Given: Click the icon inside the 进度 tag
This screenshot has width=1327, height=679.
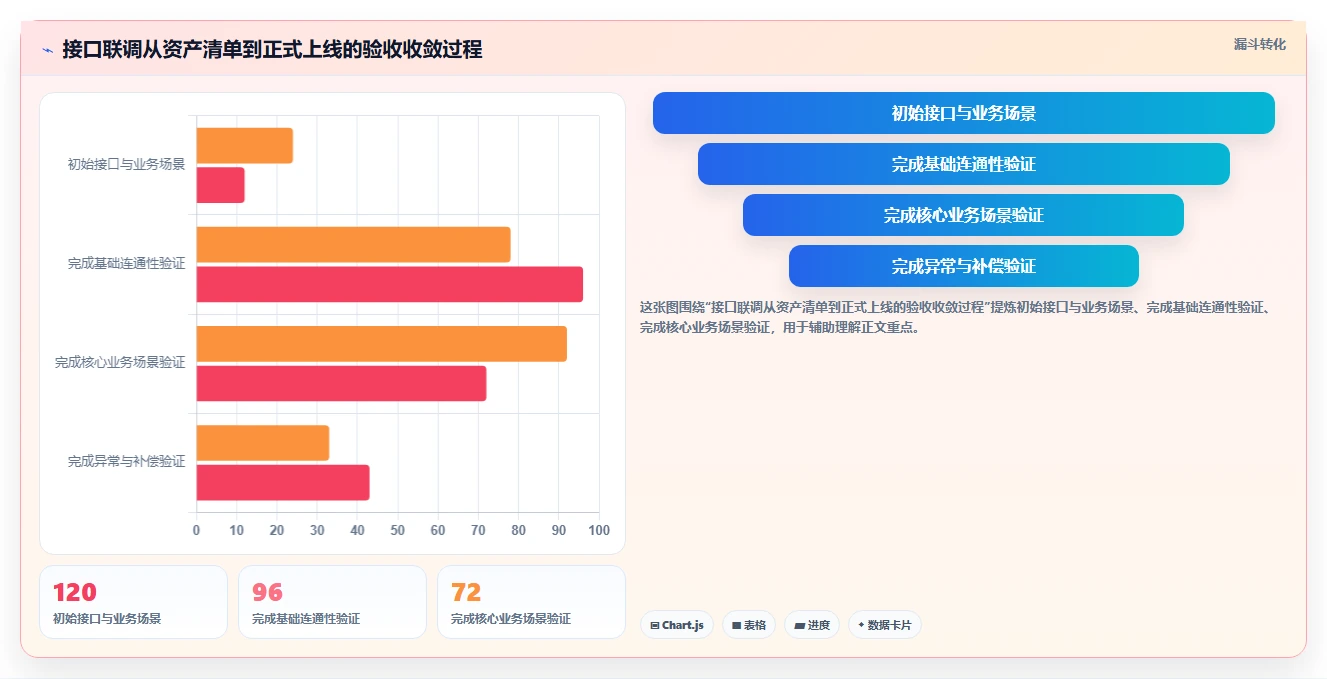Looking at the screenshot, I should 799,626.
